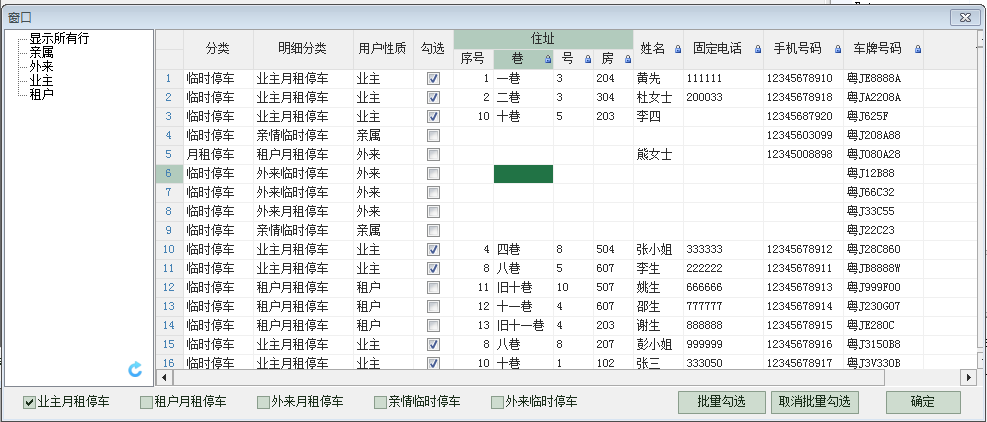The image size is (987, 422).
Task: Click the 旧十一巷 cell
Action: (x=523, y=325)
